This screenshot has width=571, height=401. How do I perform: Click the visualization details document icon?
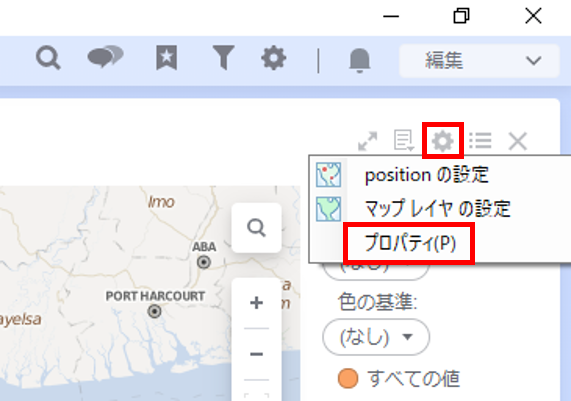(x=403, y=141)
